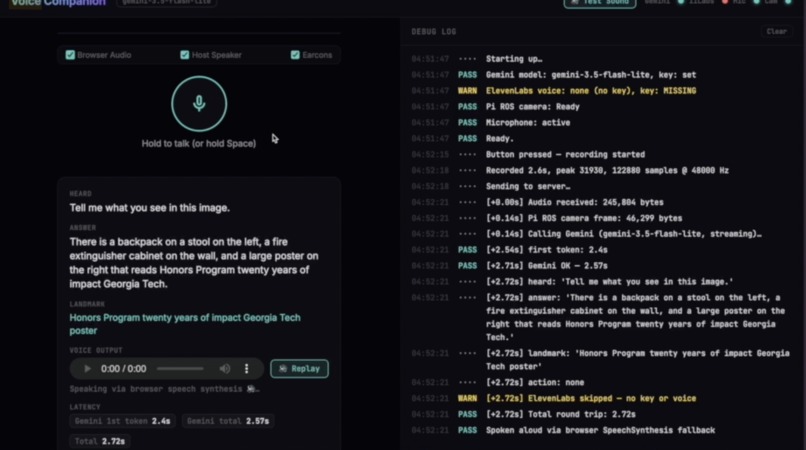Click the DEBUG LOG panel heading
806x450 pixels.
[433, 31]
